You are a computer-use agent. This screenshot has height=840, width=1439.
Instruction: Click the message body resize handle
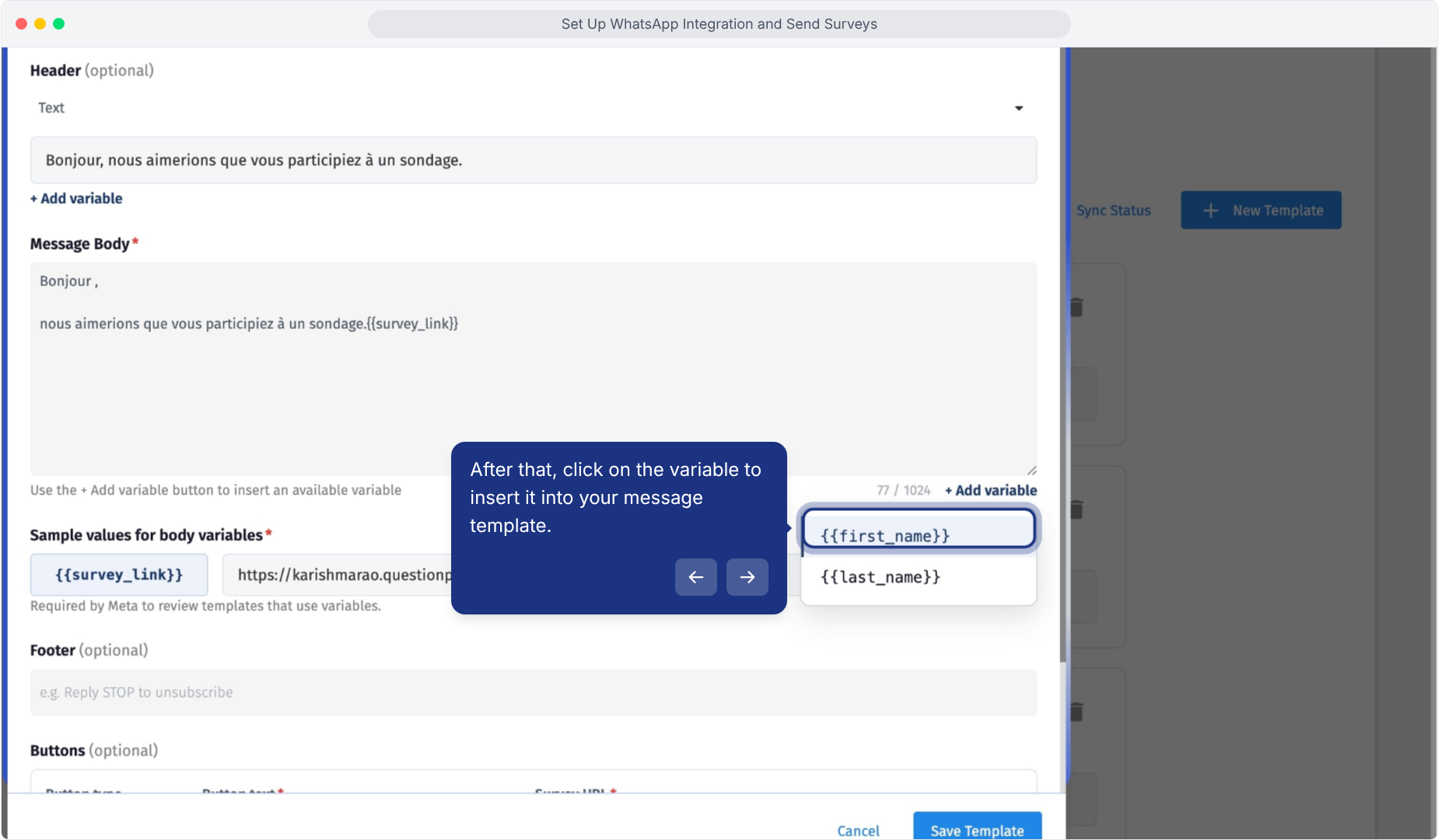(x=1031, y=470)
